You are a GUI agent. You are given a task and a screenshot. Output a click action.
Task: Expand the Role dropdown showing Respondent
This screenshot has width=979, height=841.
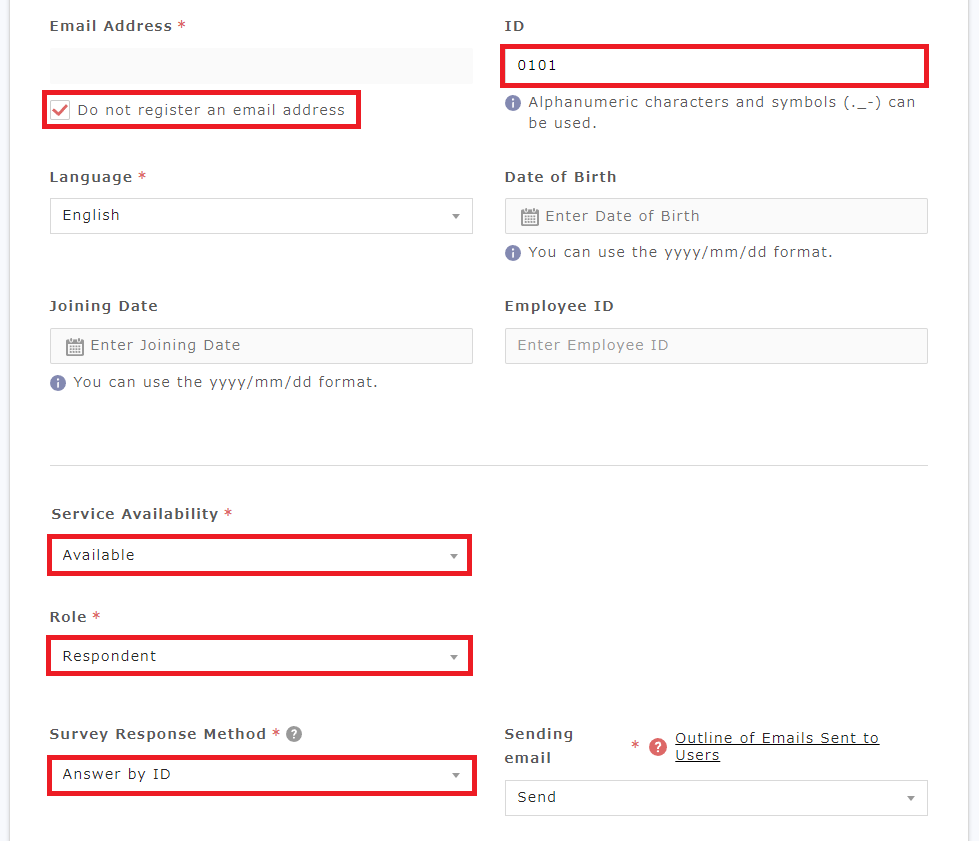coord(260,657)
